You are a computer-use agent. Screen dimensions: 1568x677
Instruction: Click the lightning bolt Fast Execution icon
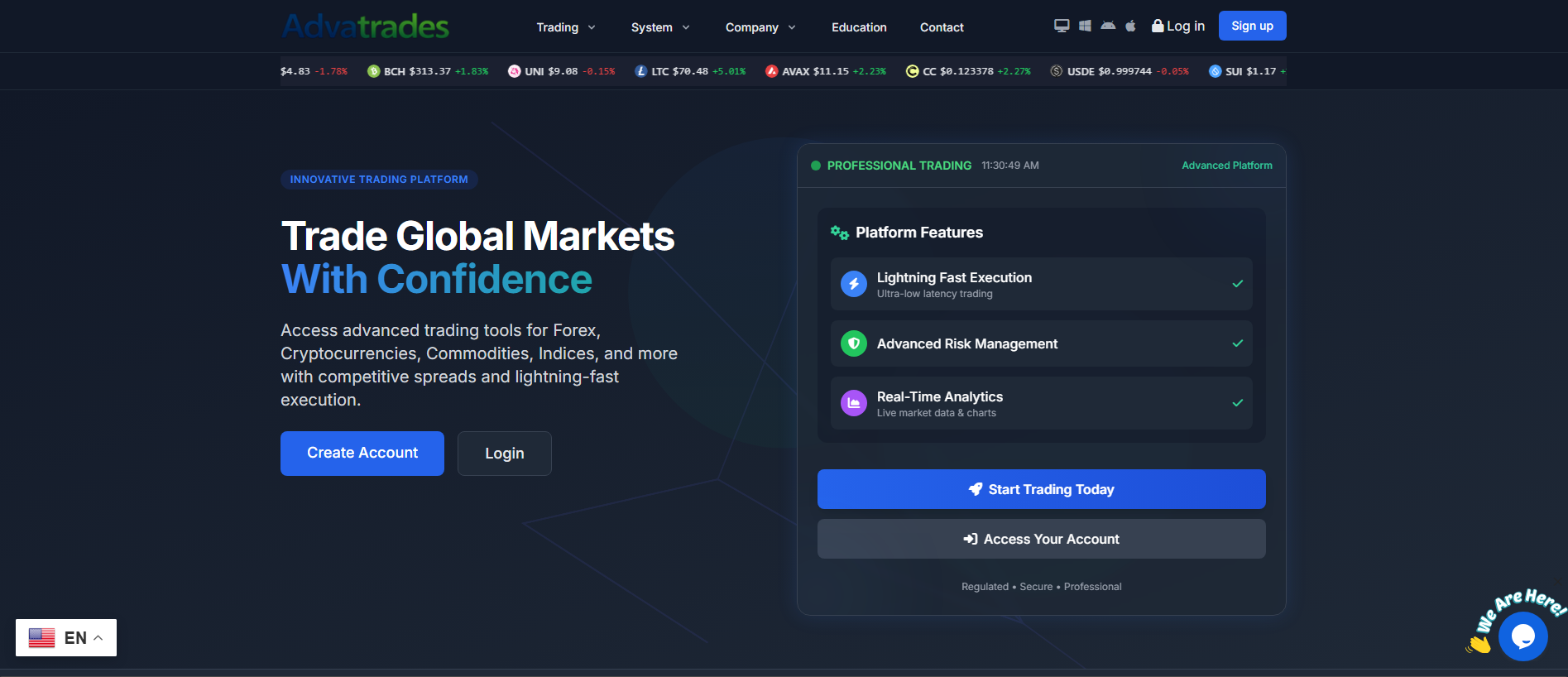[x=854, y=284]
